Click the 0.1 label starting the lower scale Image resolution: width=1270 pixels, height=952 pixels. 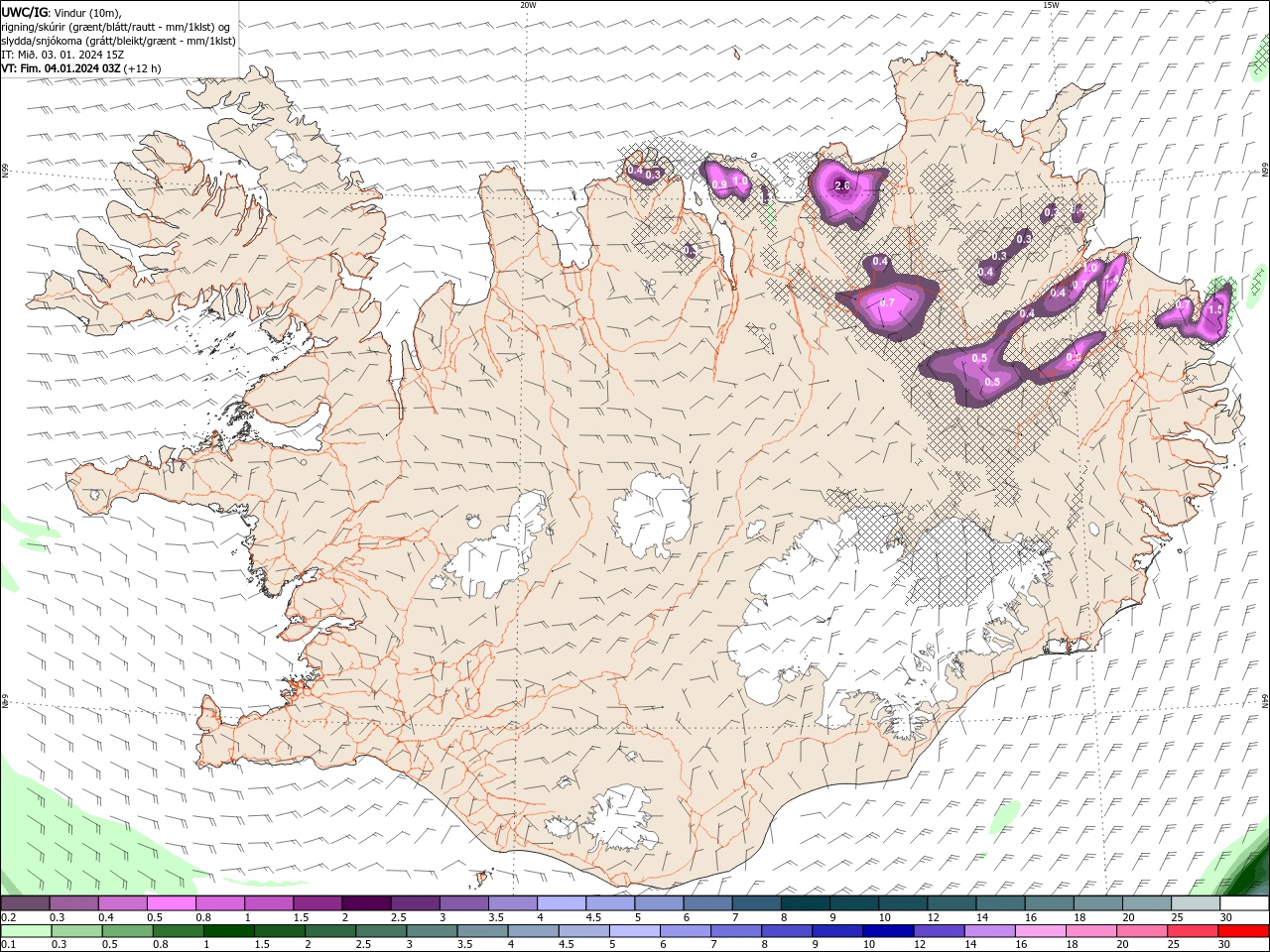coord(8,945)
